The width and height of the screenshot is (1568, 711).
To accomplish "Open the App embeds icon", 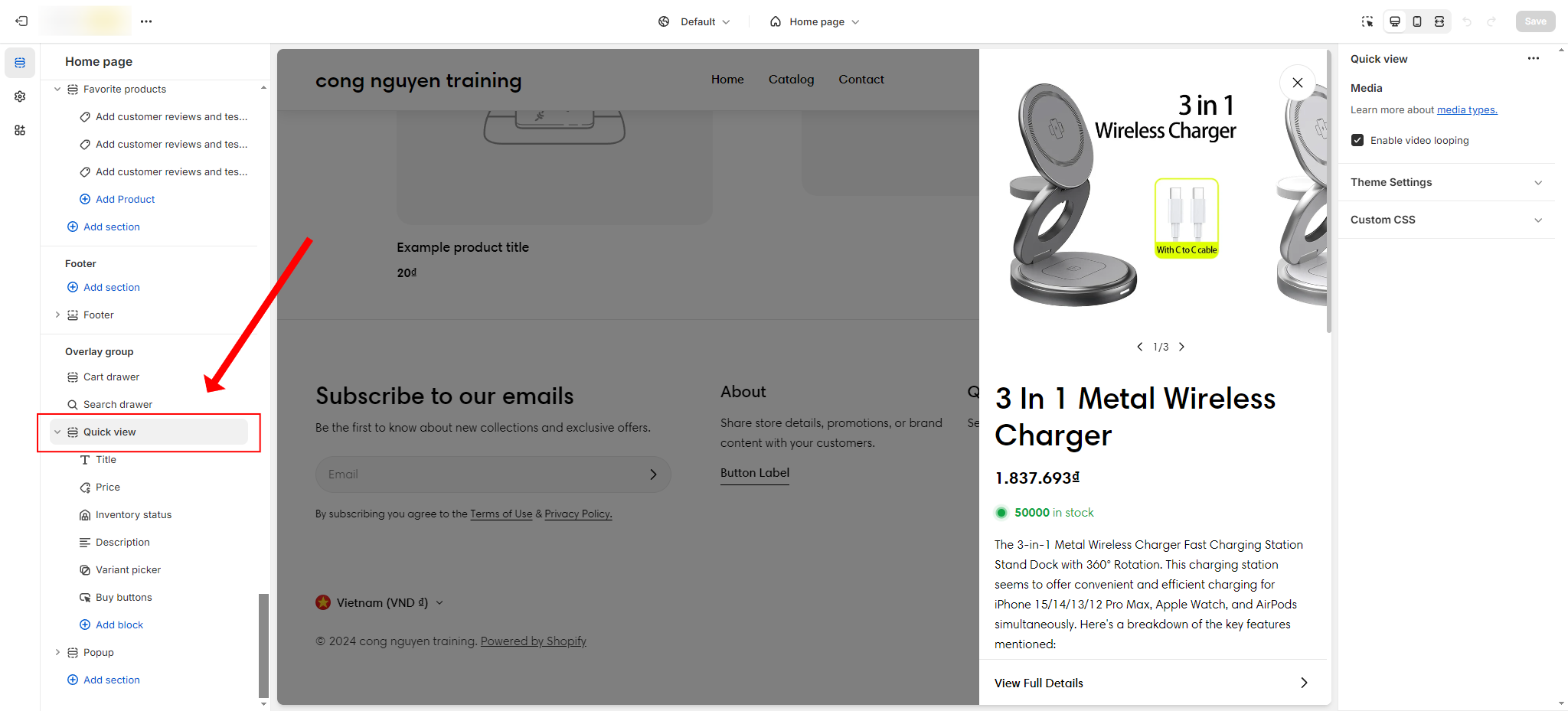I will [20, 130].
